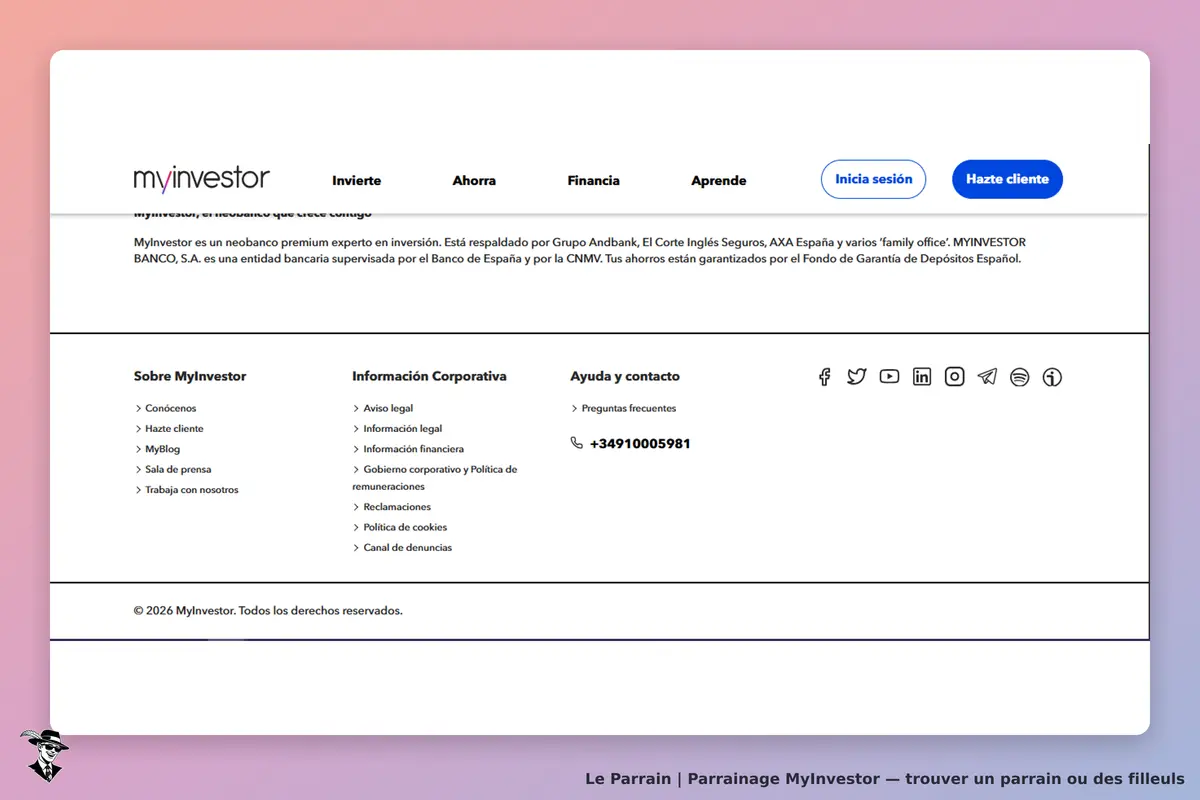Image resolution: width=1200 pixels, height=800 pixels.
Task: Click the paragraph about neobanco premium
Action: tap(580, 250)
